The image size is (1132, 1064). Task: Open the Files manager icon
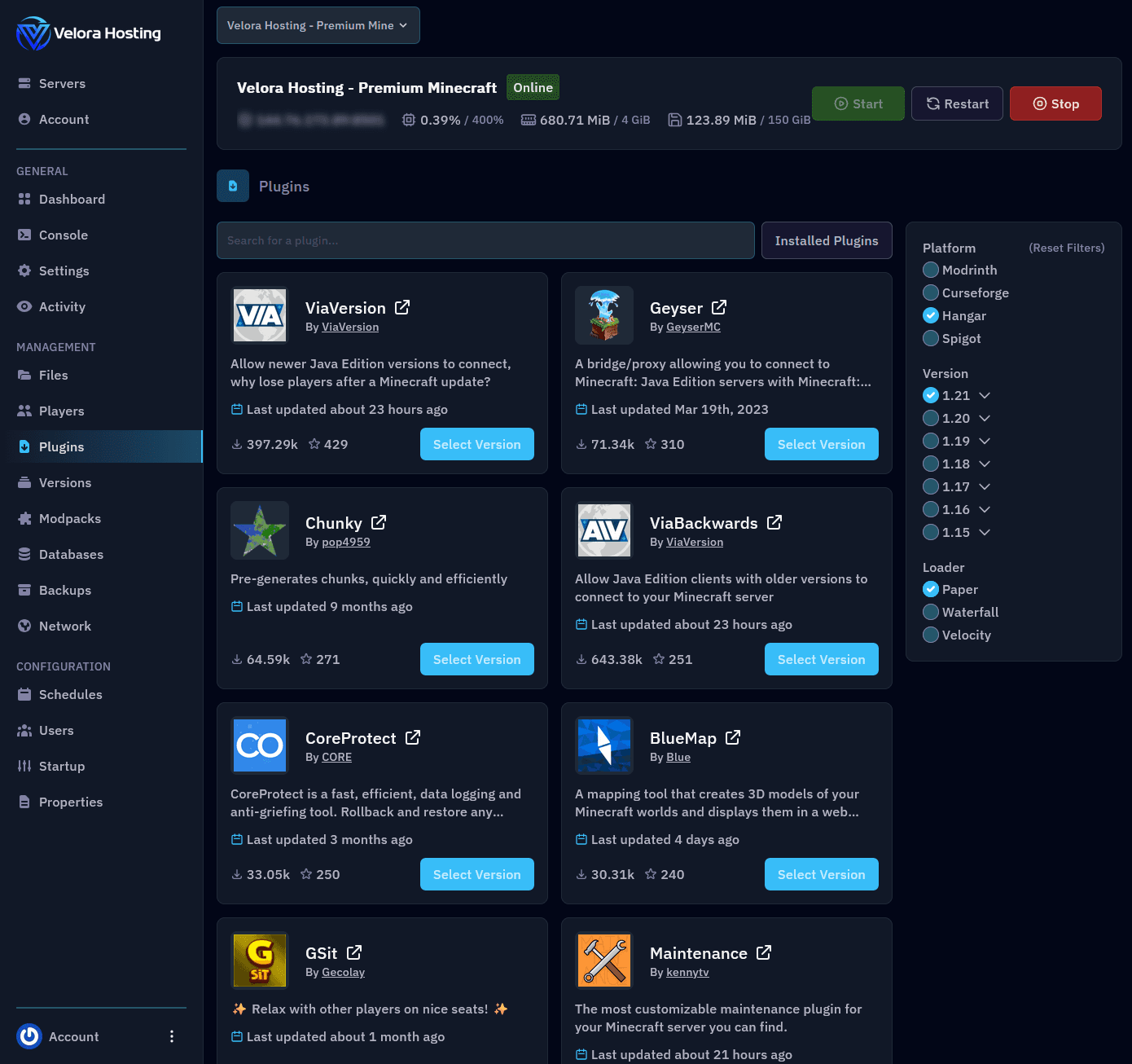[25, 375]
